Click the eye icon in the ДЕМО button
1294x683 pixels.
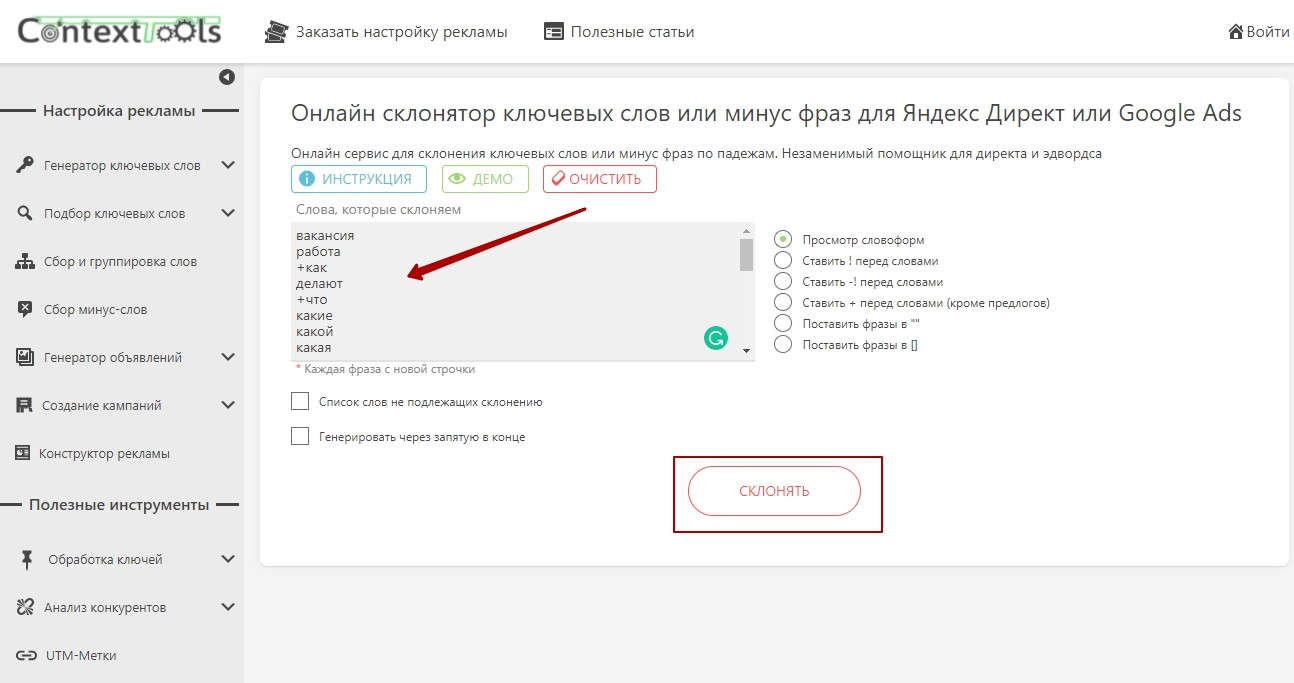point(458,179)
